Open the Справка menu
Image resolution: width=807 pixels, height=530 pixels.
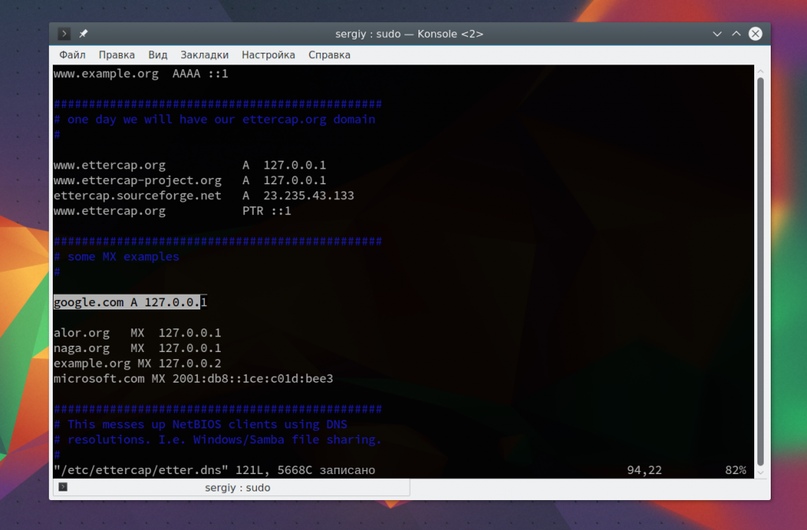329,55
